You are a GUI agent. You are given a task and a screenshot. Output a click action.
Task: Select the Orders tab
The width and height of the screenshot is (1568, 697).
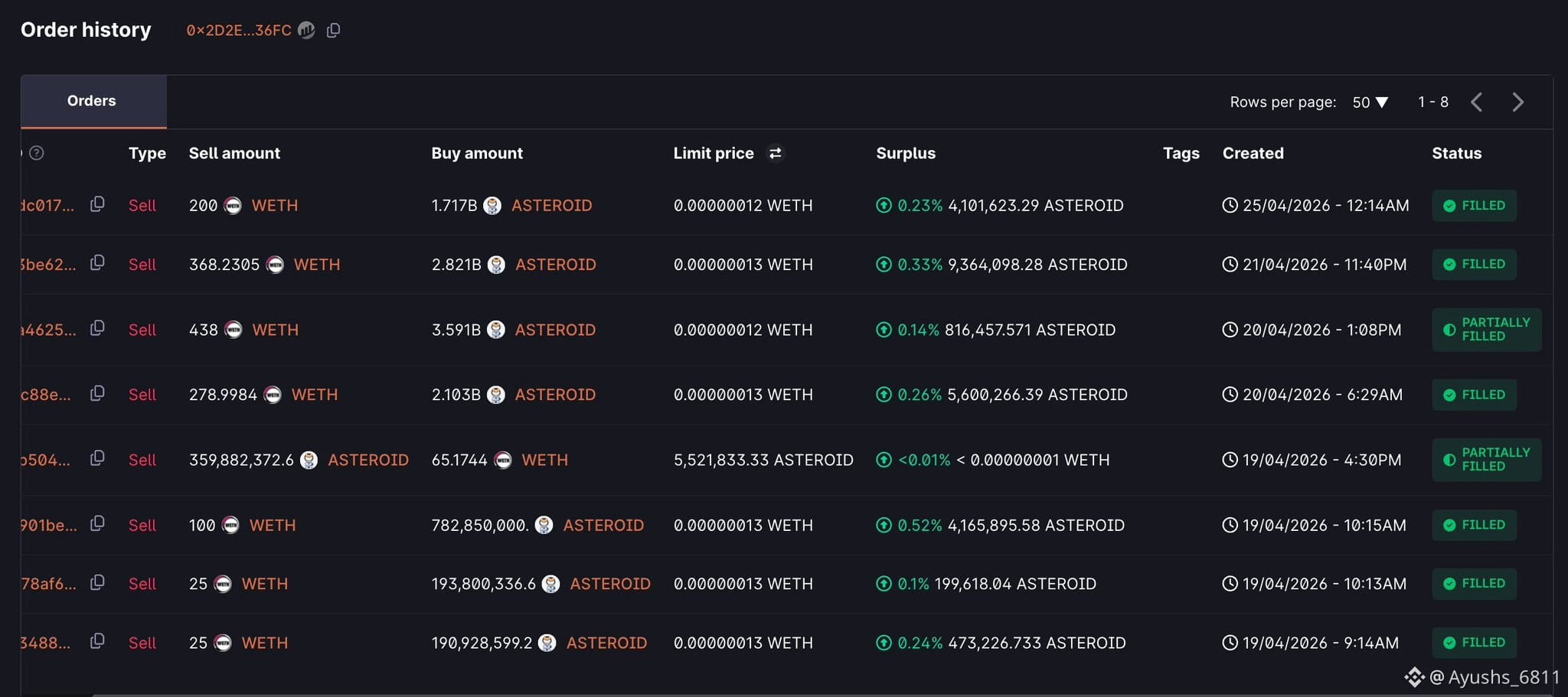click(x=93, y=101)
